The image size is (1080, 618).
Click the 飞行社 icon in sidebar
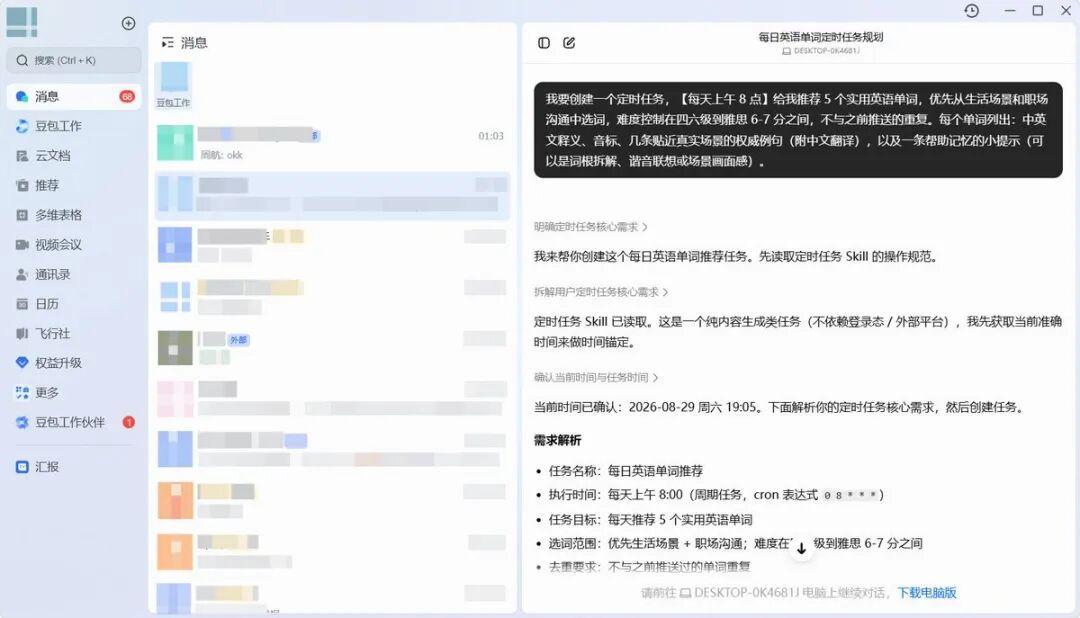(22, 333)
